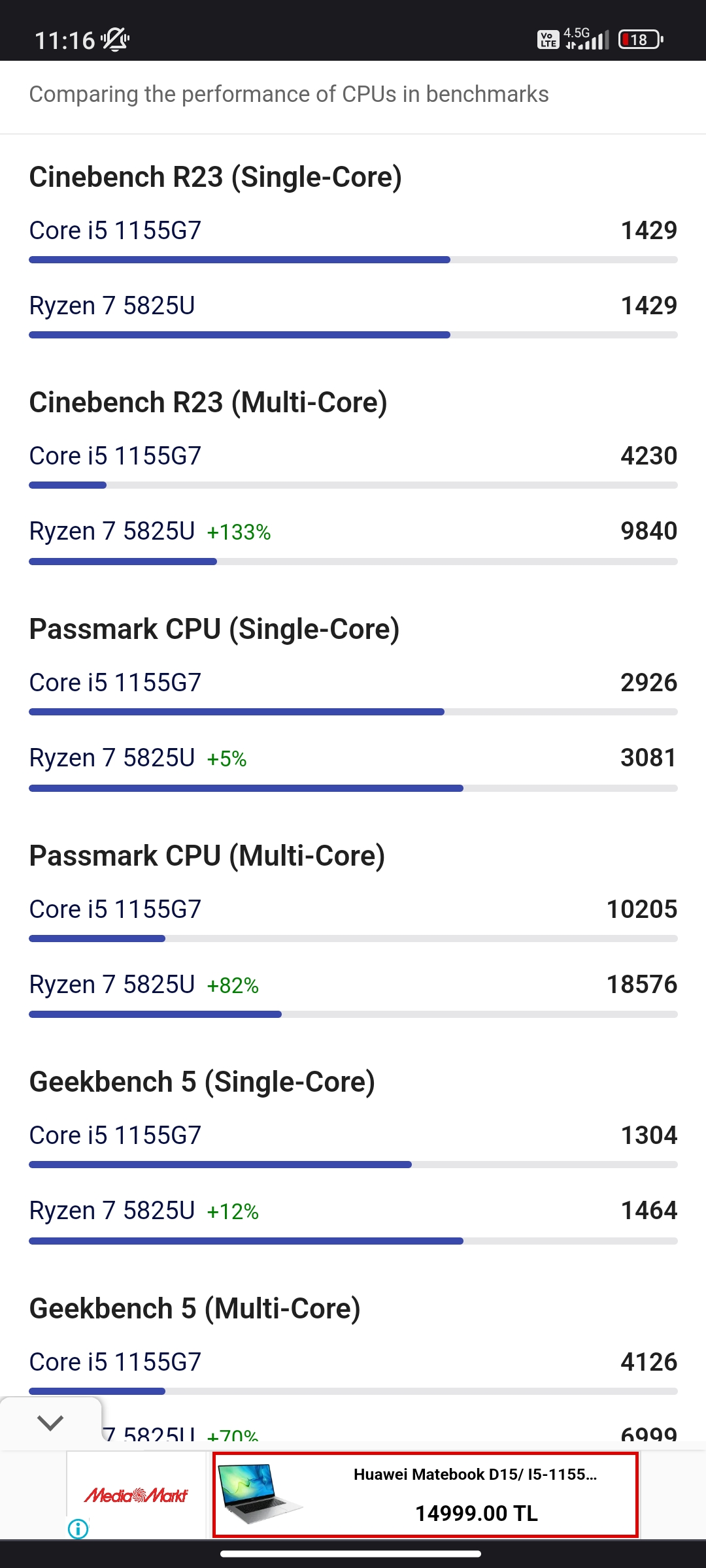
Task: Open Ryzen 7 5825U under Cinebench Multi-Core
Action: point(112,531)
